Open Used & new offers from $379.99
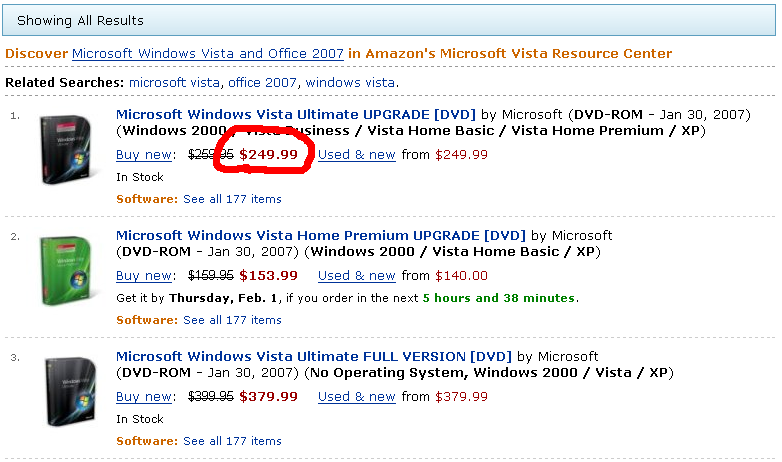This screenshot has width=782, height=462. pyautogui.click(x=357, y=397)
